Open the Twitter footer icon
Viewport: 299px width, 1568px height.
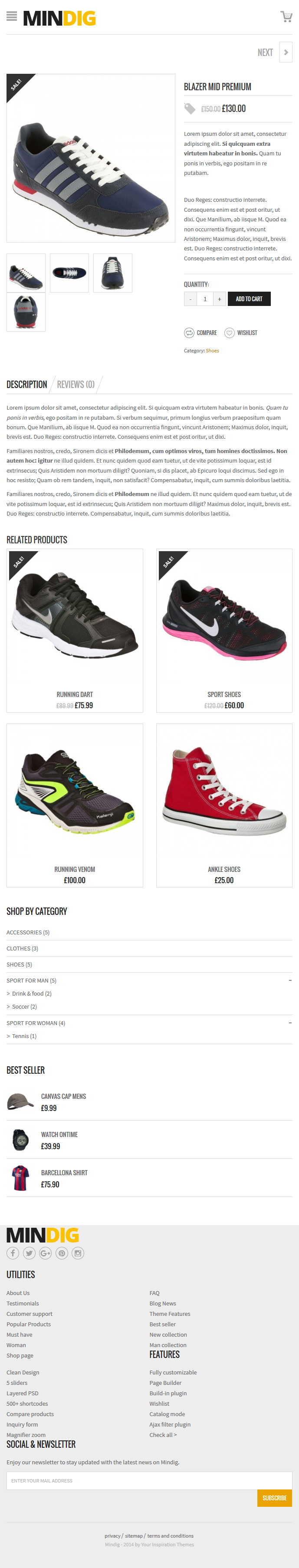29,1252
